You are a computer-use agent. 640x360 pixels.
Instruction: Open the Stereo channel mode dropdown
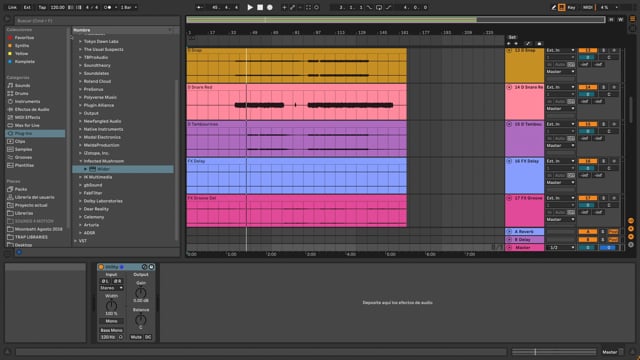click(x=111, y=288)
